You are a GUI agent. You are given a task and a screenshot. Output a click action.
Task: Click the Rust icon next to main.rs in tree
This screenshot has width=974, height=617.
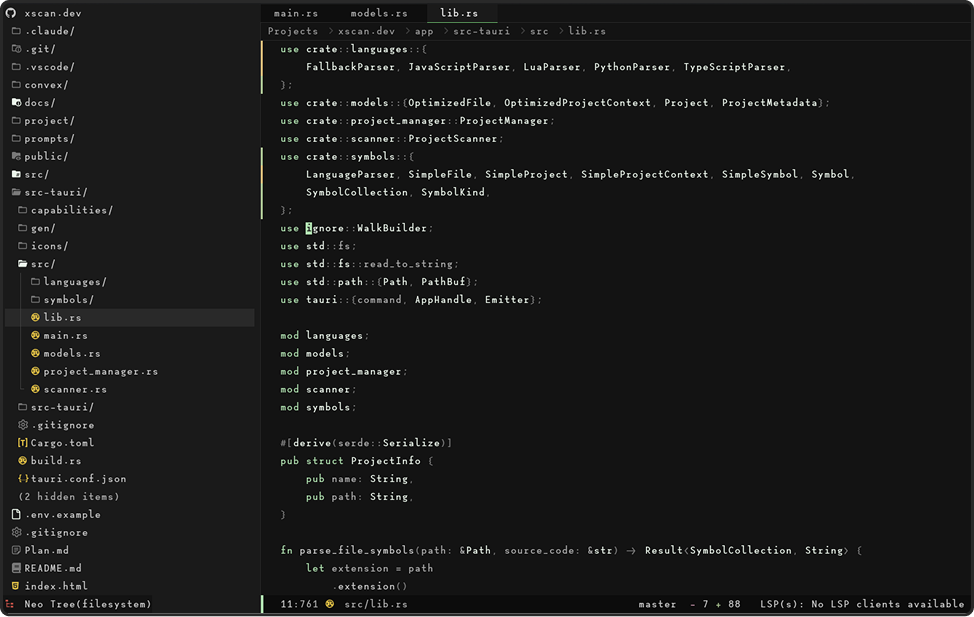(35, 336)
